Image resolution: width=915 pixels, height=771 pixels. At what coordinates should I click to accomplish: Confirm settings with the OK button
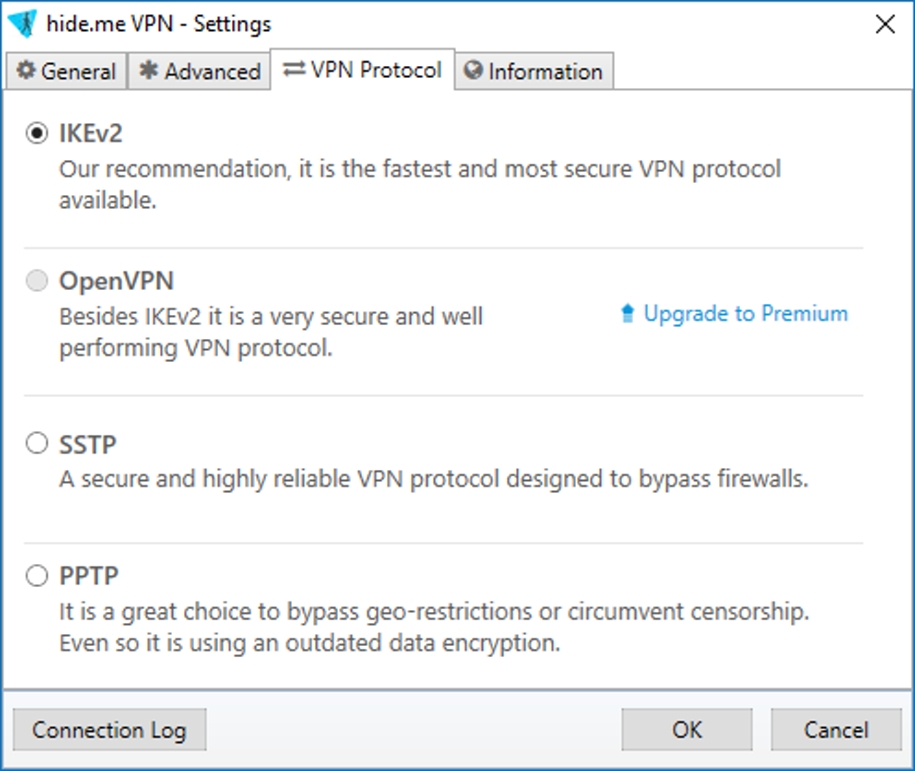[687, 730]
